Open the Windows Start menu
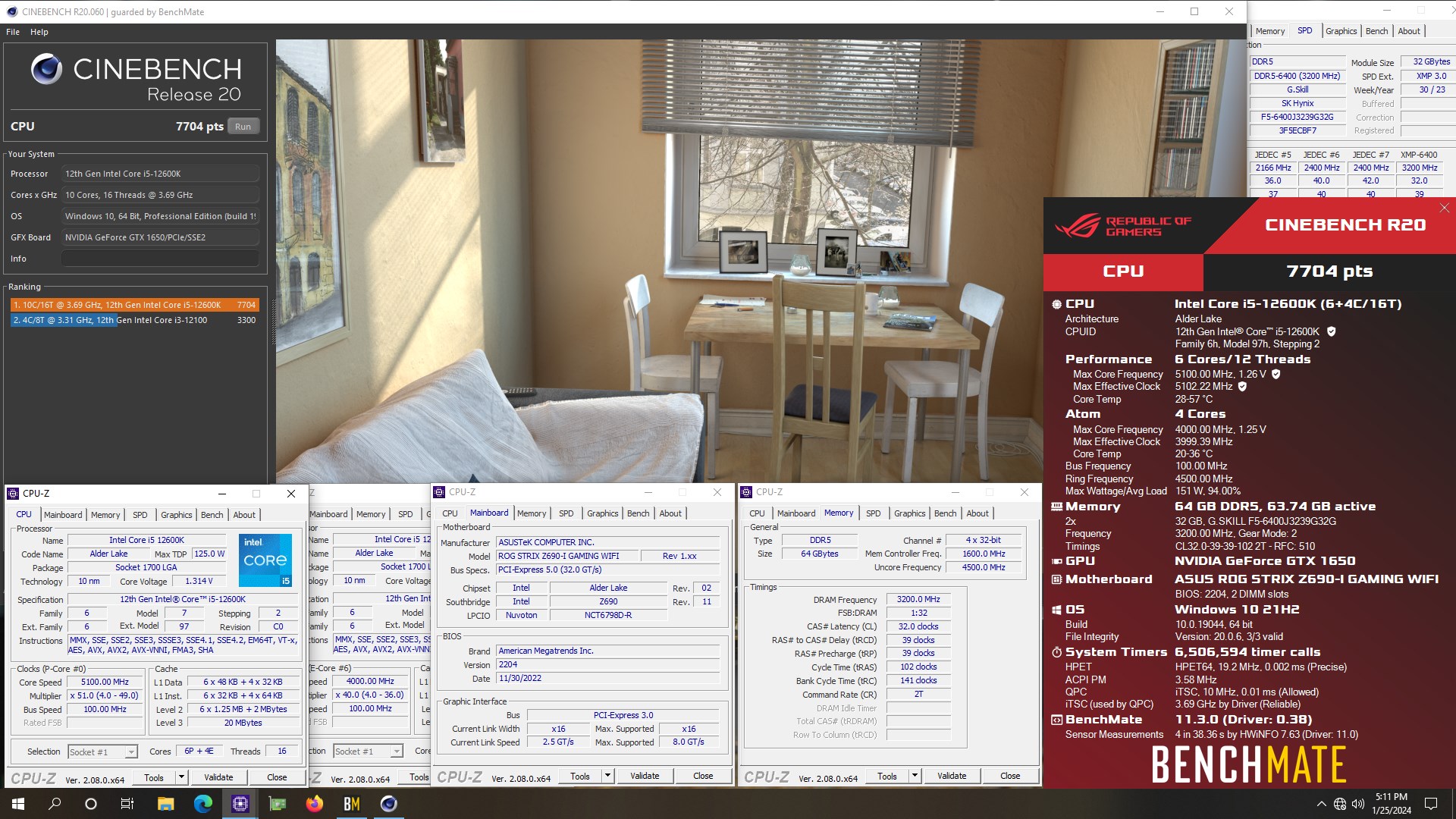The width and height of the screenshot is (1456, 819). pos(18,804)
